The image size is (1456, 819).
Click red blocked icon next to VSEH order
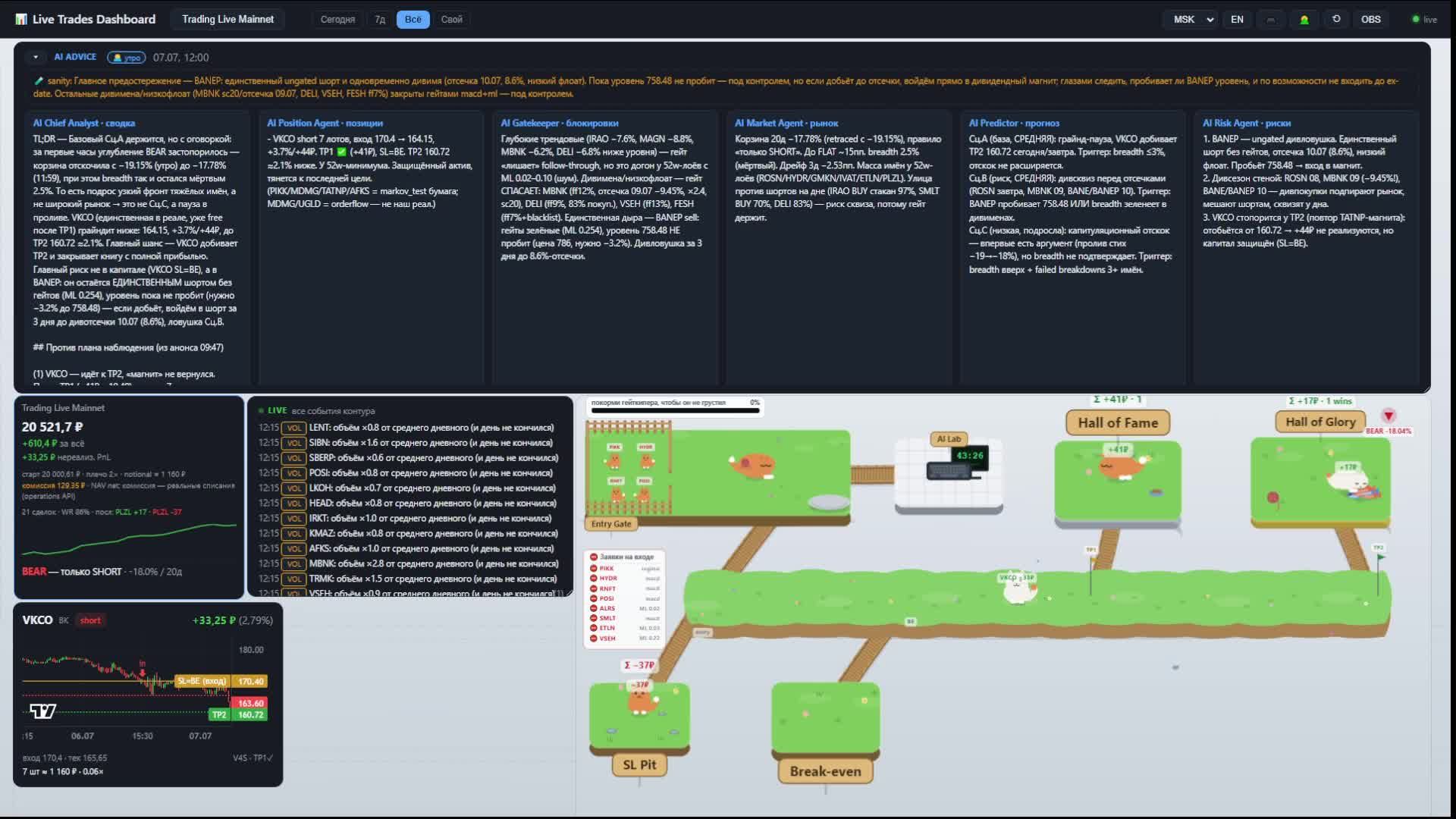click(x=593, y=639)
